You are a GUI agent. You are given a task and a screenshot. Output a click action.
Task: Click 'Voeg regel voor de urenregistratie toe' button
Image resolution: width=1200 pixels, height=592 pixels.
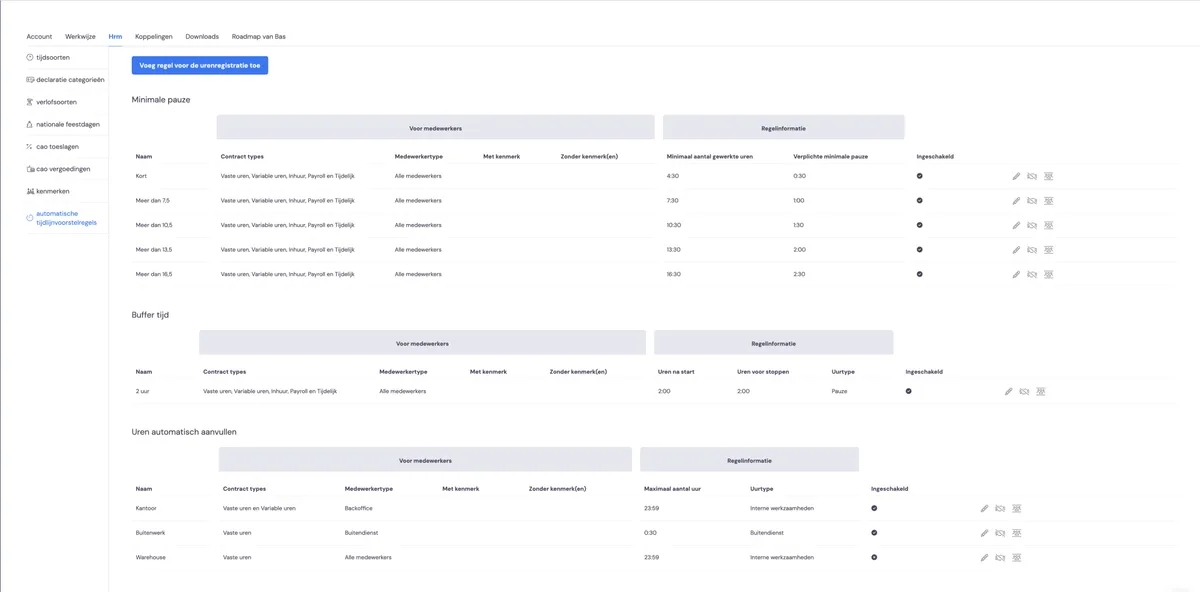(200, 65)
